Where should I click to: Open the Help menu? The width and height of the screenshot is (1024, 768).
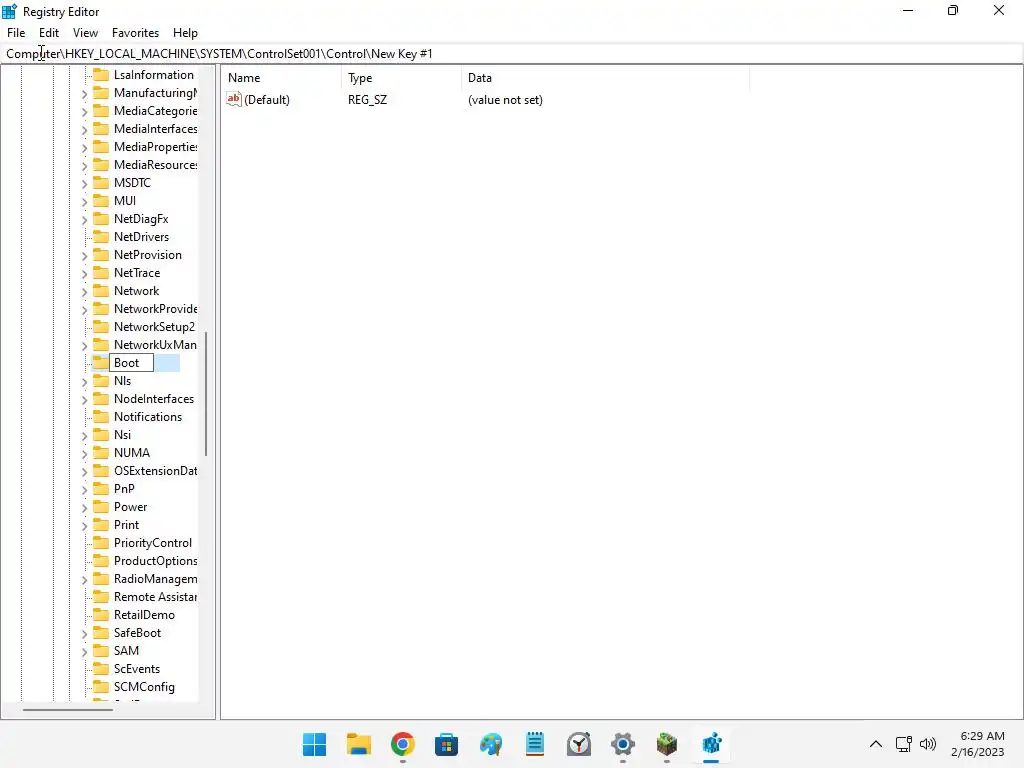click(x=185, y=33)
